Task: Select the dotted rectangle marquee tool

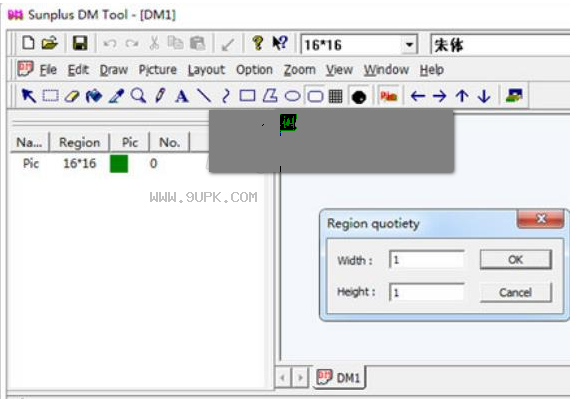Action: click(x=50, y=96)
